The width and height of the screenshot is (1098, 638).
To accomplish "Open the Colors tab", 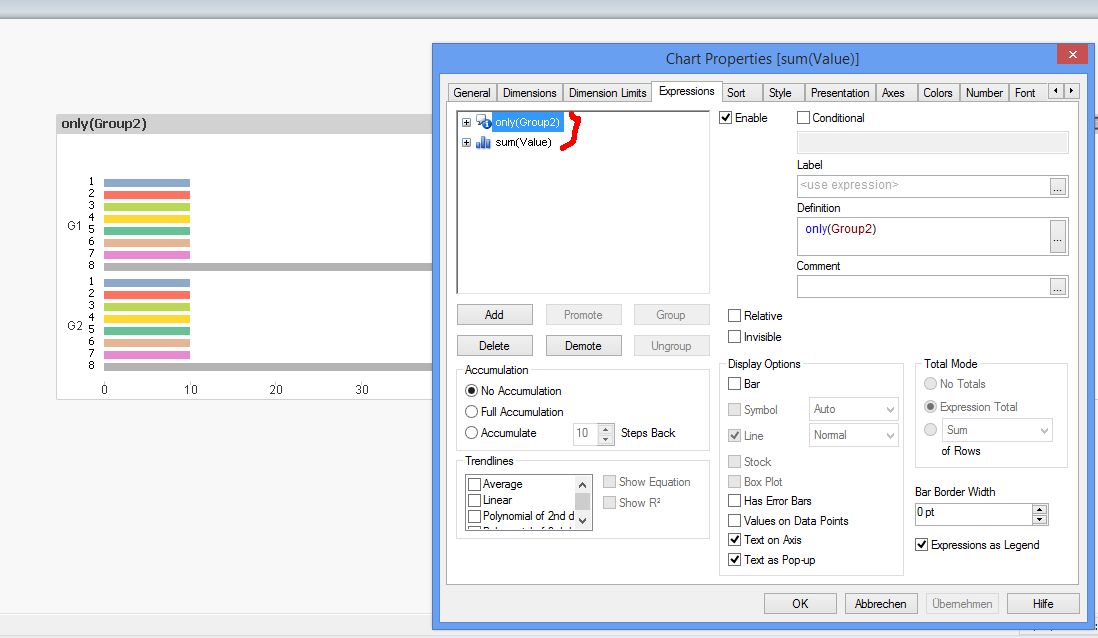I will [x=938, y=93].
